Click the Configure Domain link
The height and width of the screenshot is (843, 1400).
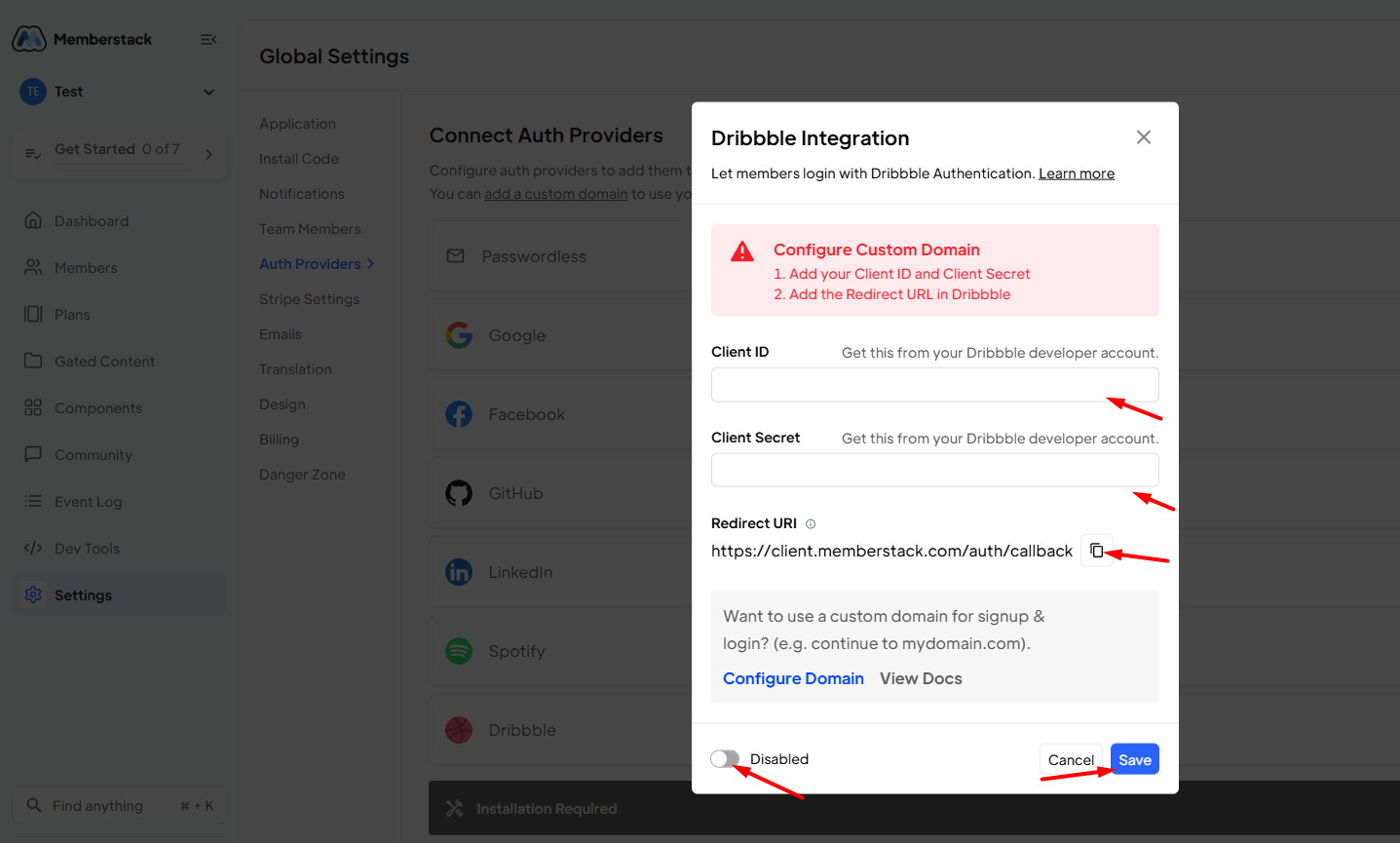(x=793, y=678)
